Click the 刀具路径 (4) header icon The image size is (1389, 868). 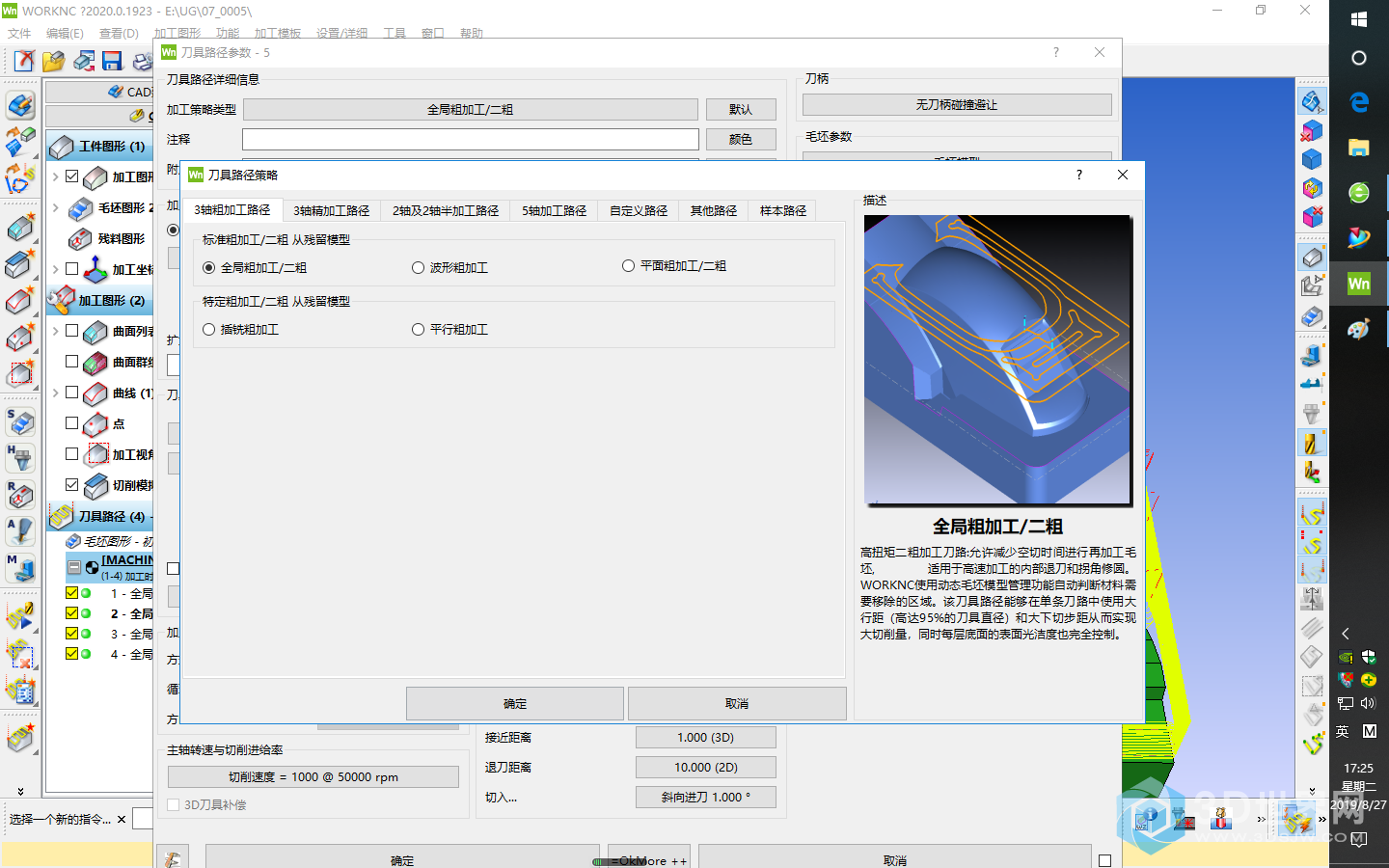(62, 516)
